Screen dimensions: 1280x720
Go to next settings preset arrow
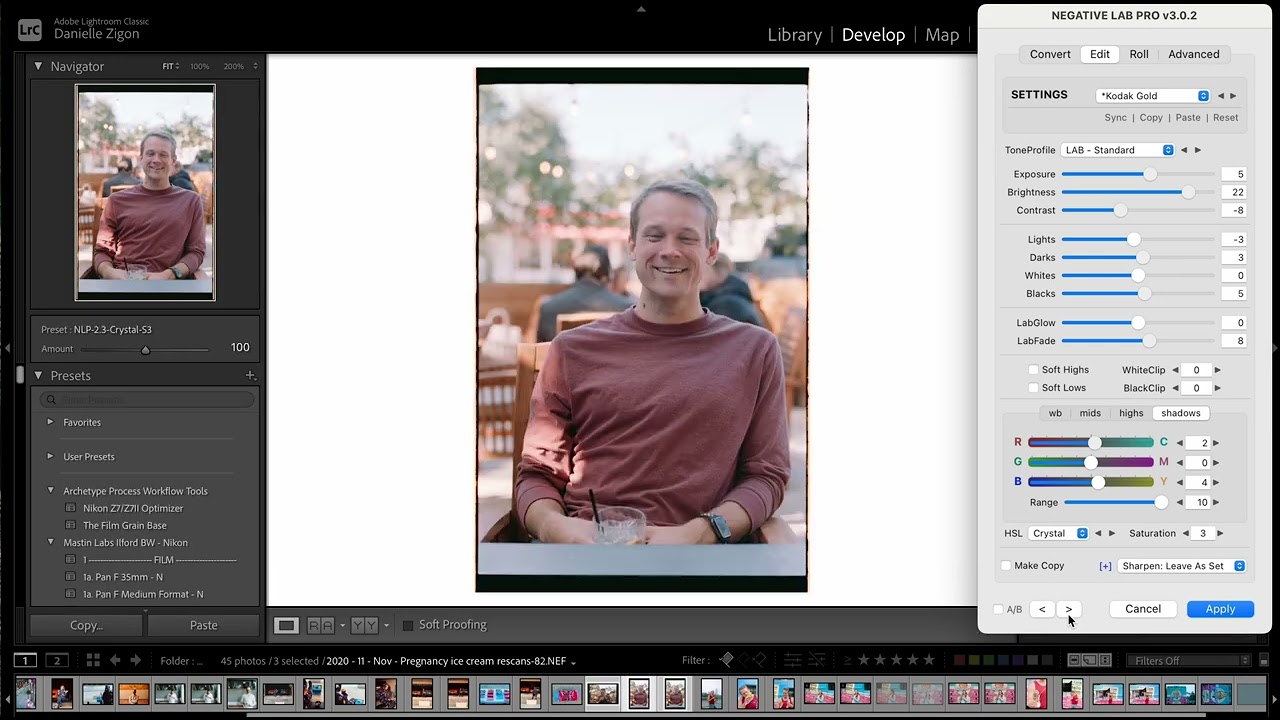pyautogui.click(x=1233, y=96)
